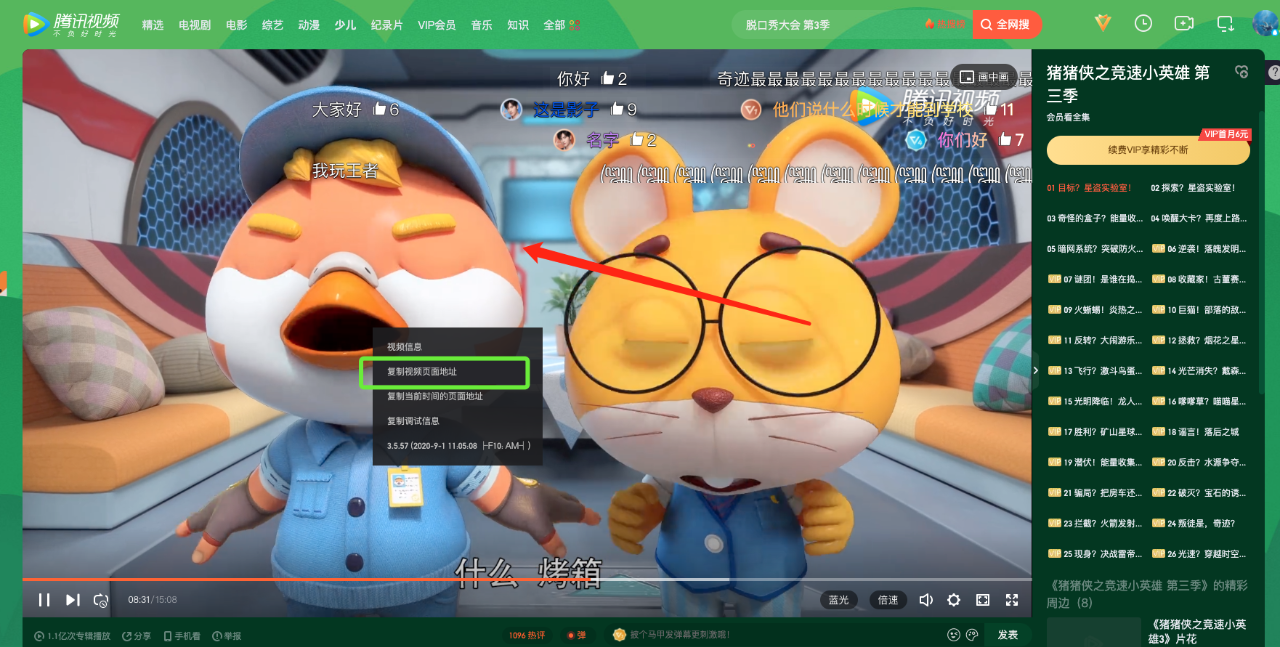This screenshot has width=1280, height=647.
Task: Enter full screen mode icon
Action: 1012,600
